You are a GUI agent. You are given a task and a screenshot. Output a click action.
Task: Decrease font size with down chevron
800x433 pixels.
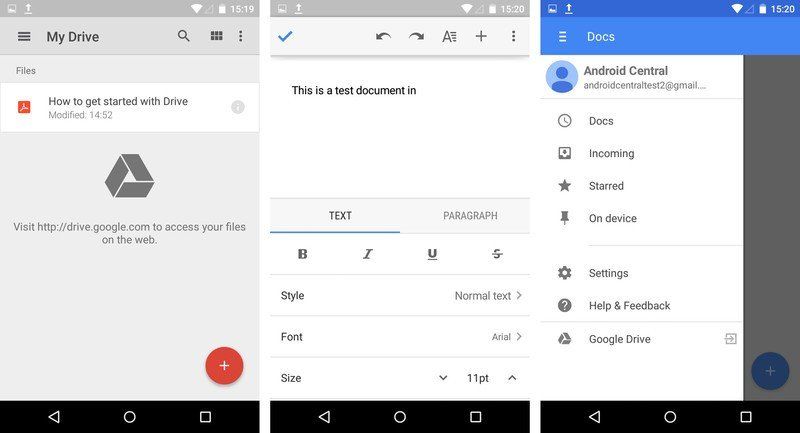(443, 378)
